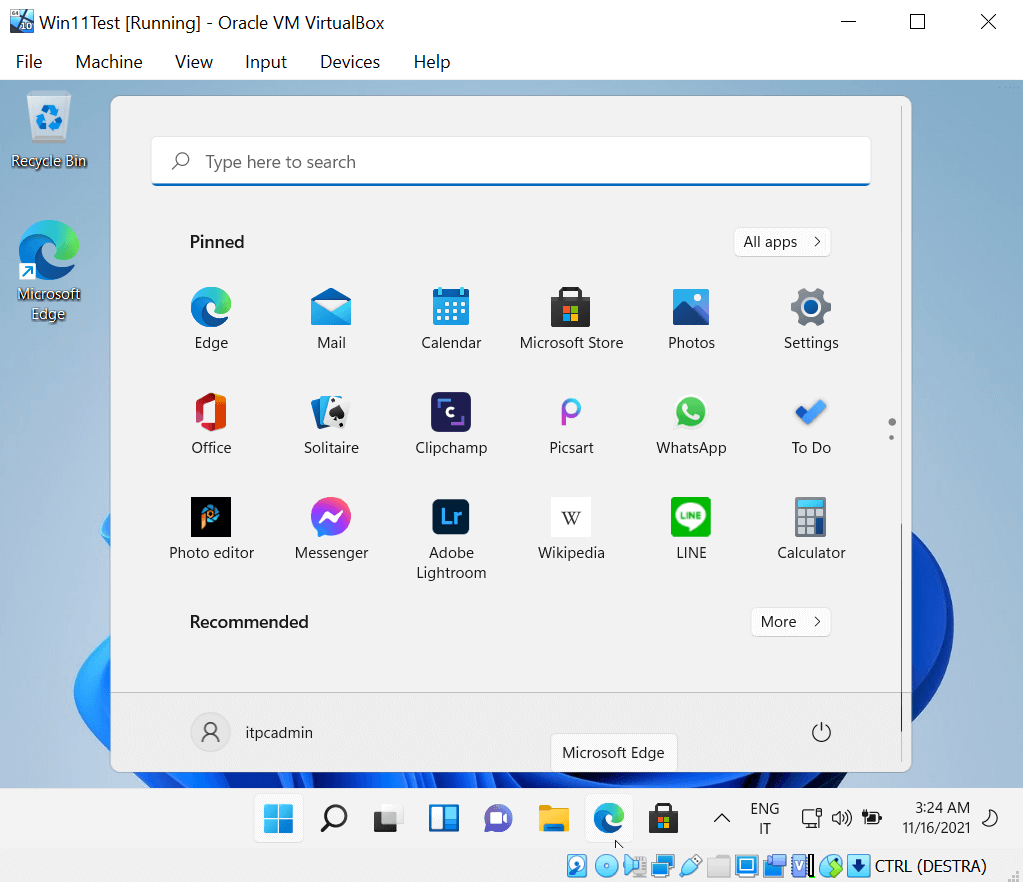Open the To Do app
Screen dimensions: 1023x882
tap(811, 423)
